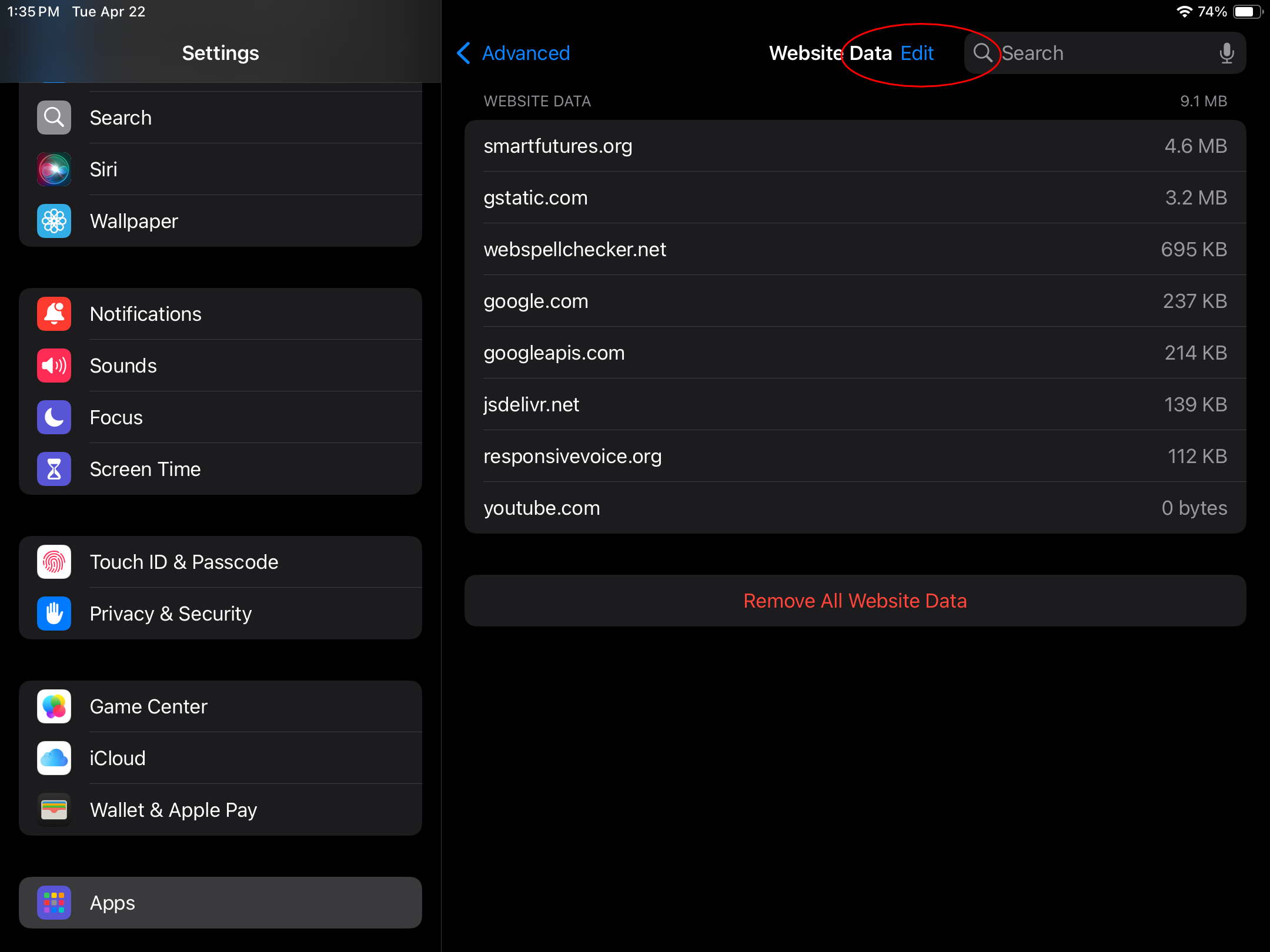This screenshot has height=952, width=1270.
Task: Open Privacy & Security settings
Action: point(220,614)
